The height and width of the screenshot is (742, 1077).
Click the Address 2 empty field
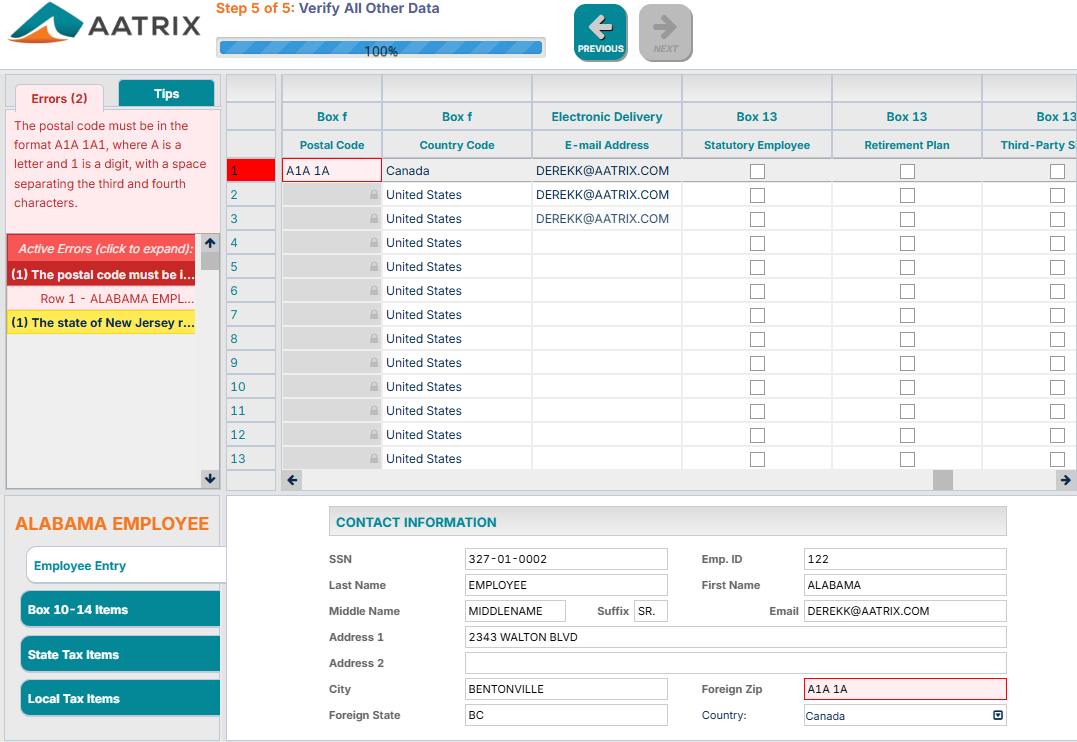[736, 663]
